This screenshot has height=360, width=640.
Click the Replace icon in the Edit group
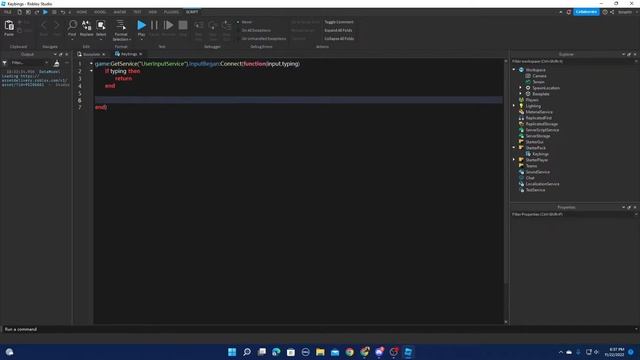click(x=87, y=25)
